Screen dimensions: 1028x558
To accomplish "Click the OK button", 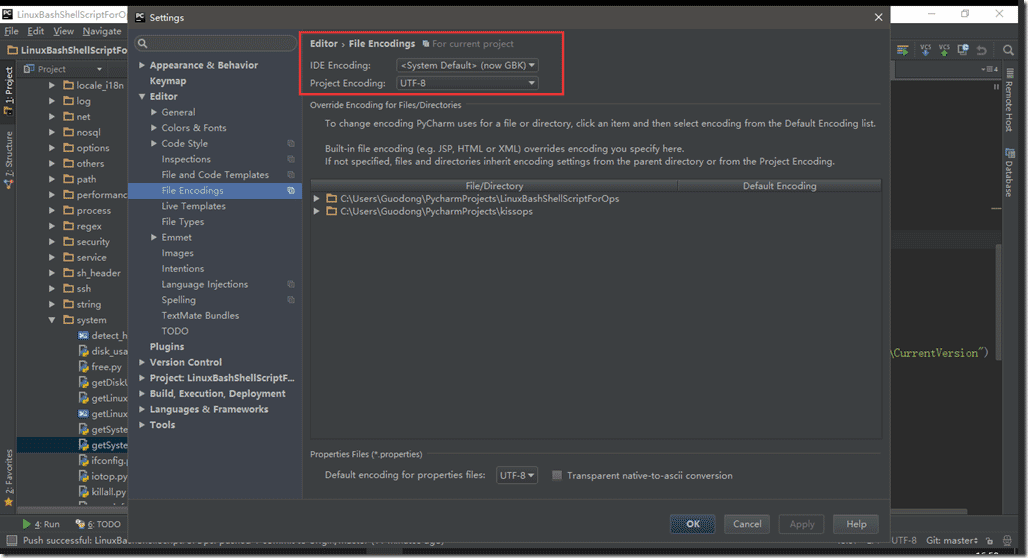I will point(692,524).
